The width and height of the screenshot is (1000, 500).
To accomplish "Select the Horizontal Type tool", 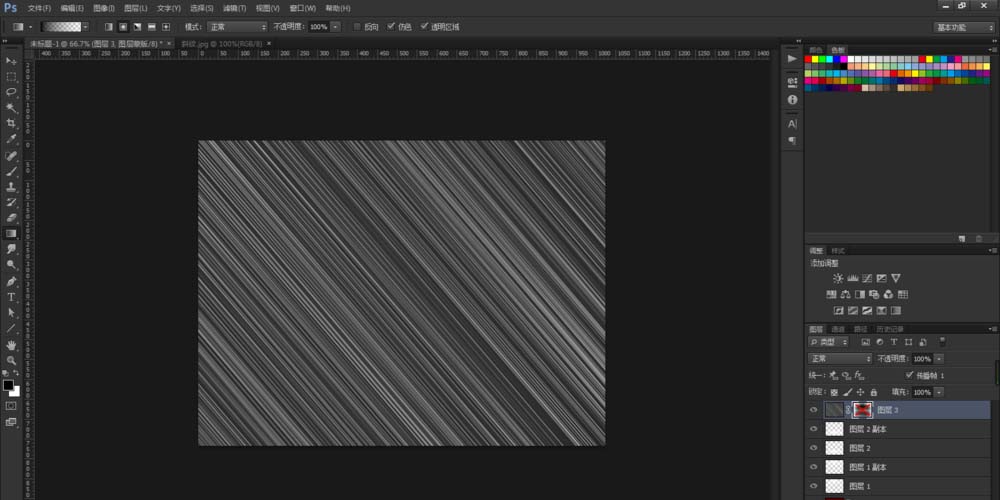I will [11, 297].
